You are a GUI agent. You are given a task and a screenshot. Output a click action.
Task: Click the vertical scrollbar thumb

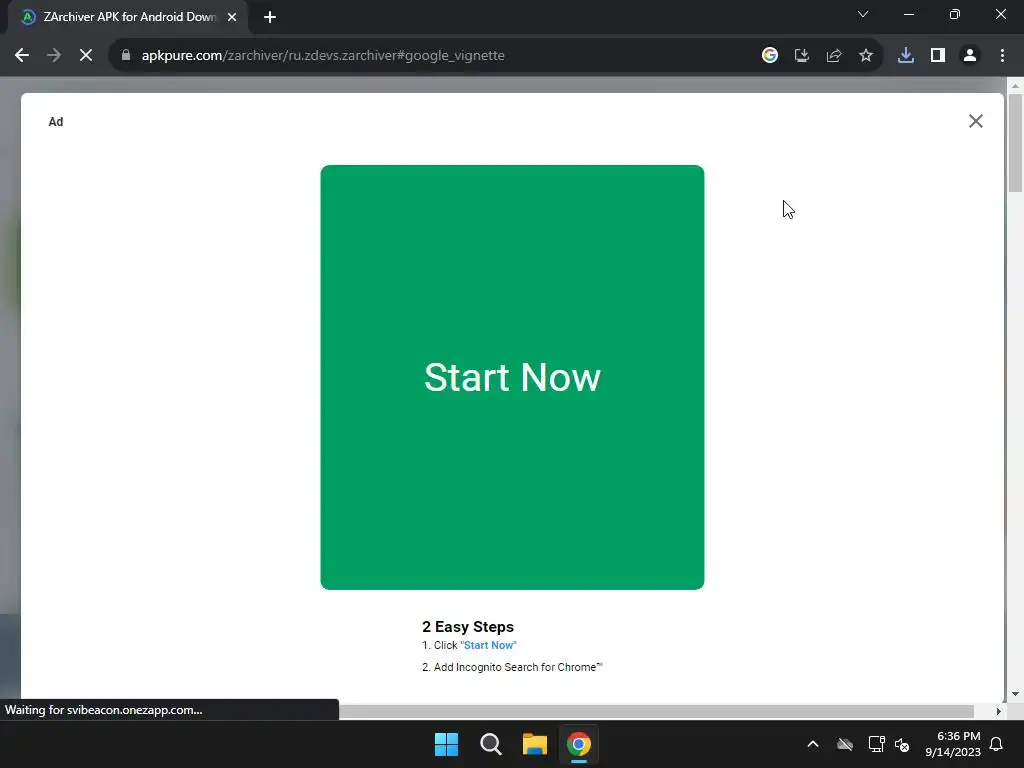[1015, 143]
